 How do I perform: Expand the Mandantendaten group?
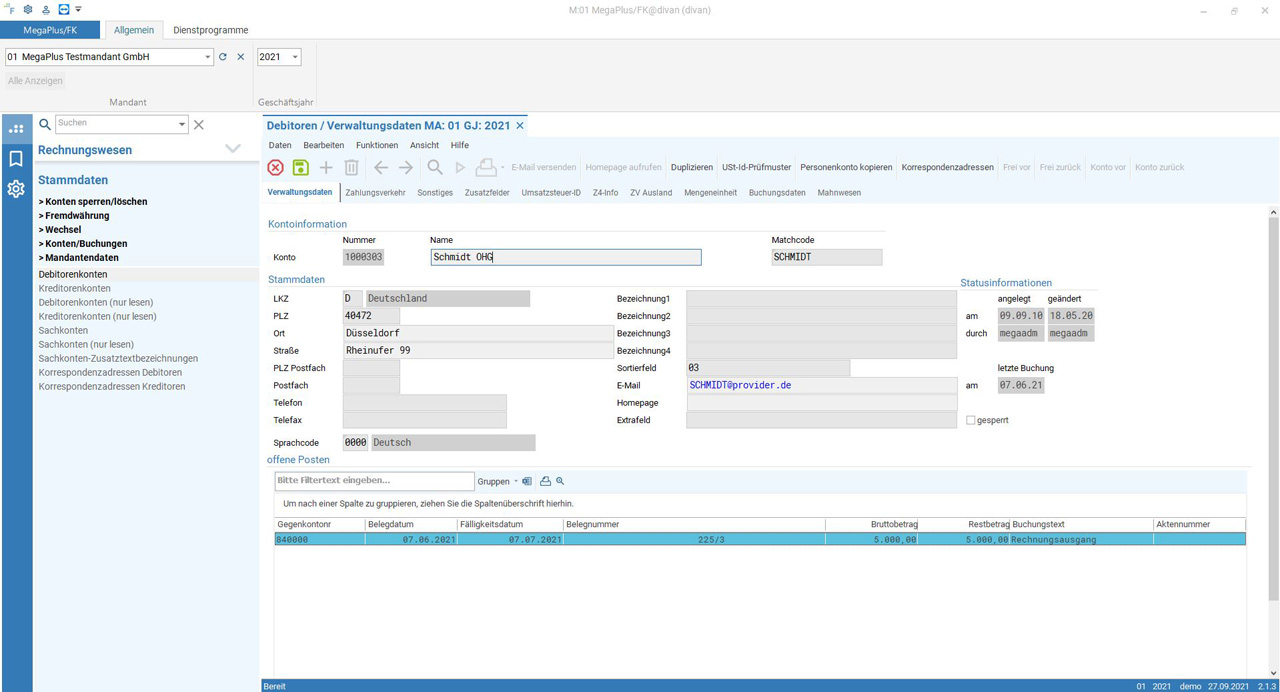tap(78, 258)
